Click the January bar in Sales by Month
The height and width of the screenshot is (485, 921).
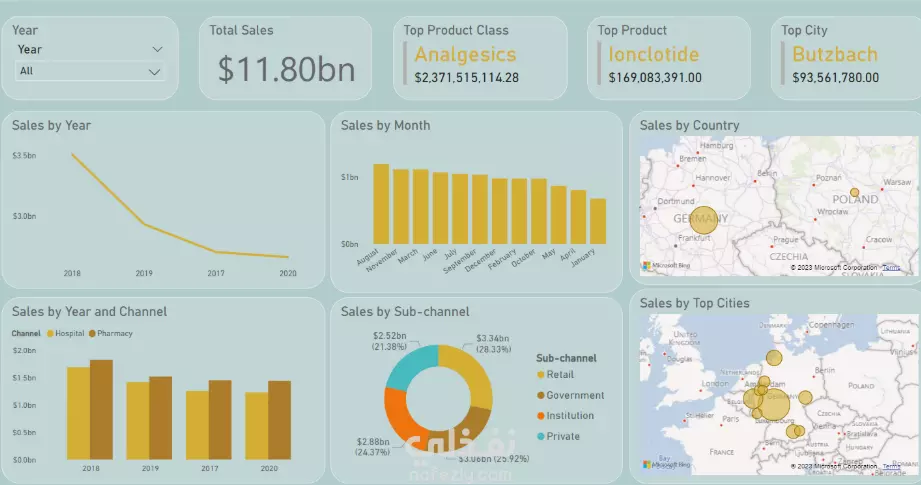pos(598,221)
